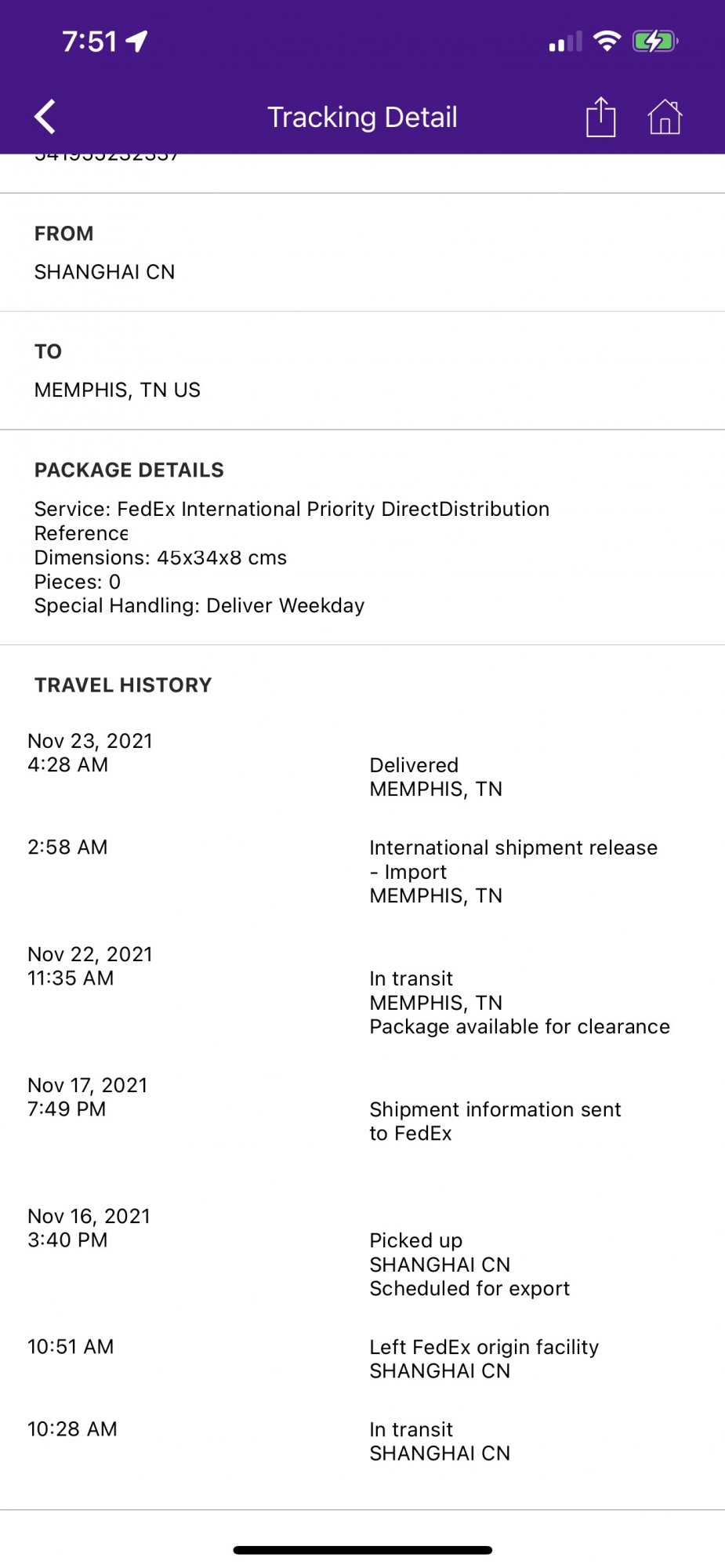
Task: Tap Special Handling Deliver Weekday line
Action: (199, 605)
